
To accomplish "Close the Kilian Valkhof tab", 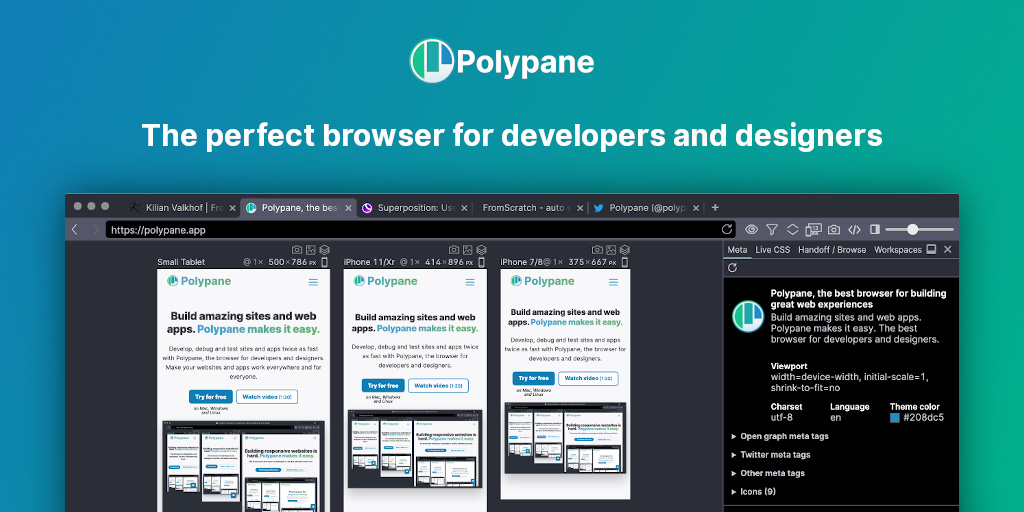I will [232, 208].
